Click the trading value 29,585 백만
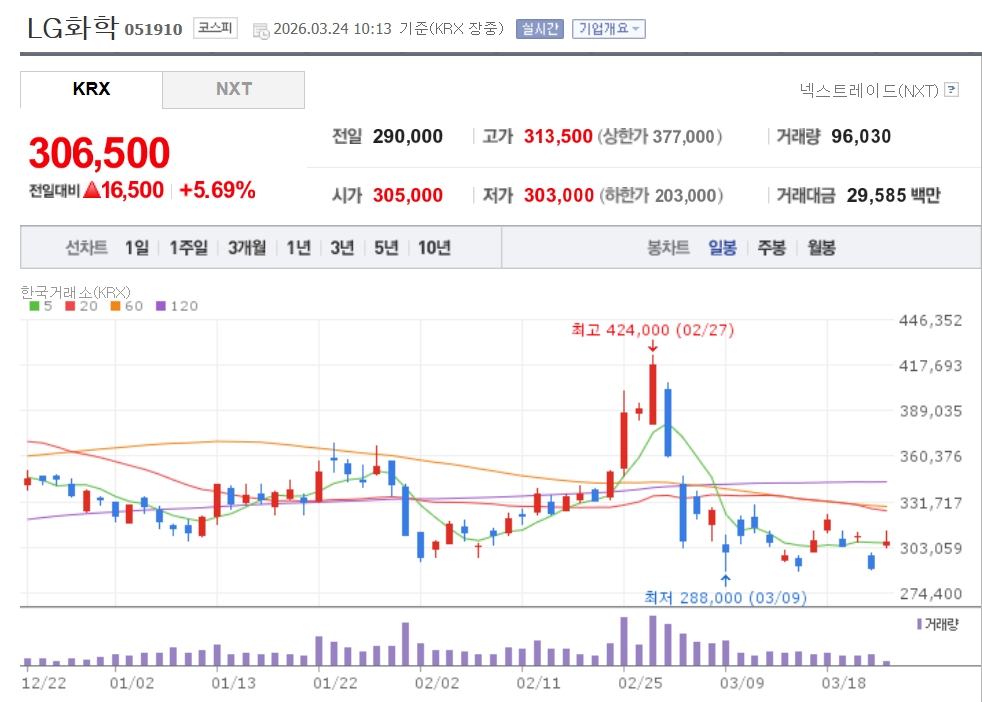This screenshot has width=982, height=702. coord(894,195)
